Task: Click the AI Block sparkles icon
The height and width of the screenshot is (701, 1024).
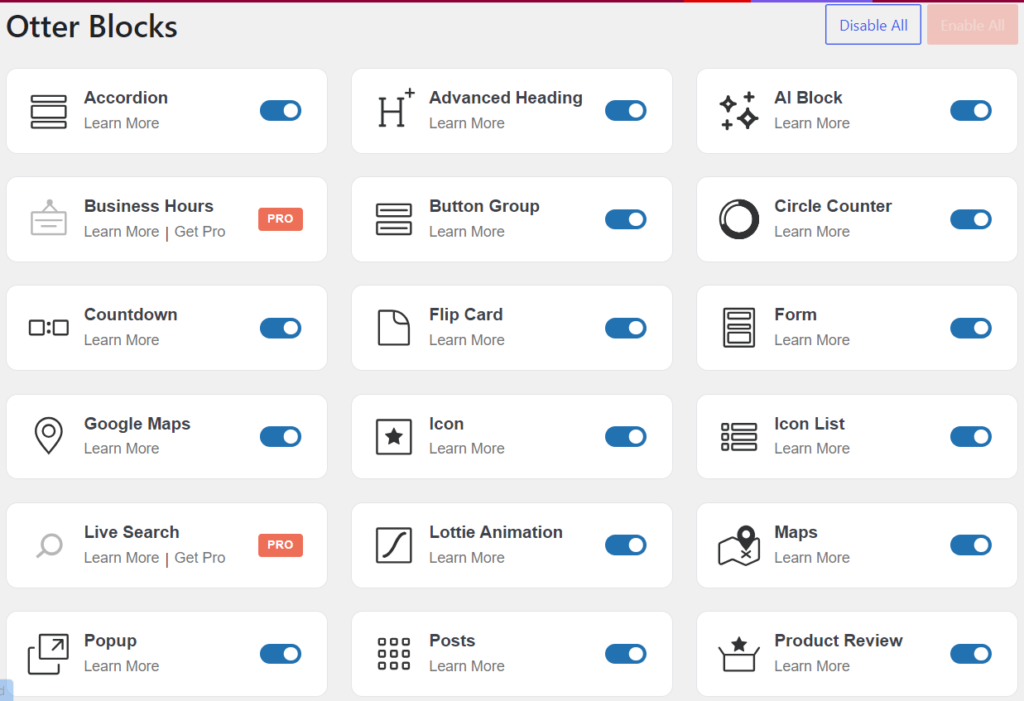Action: point(739,111)
